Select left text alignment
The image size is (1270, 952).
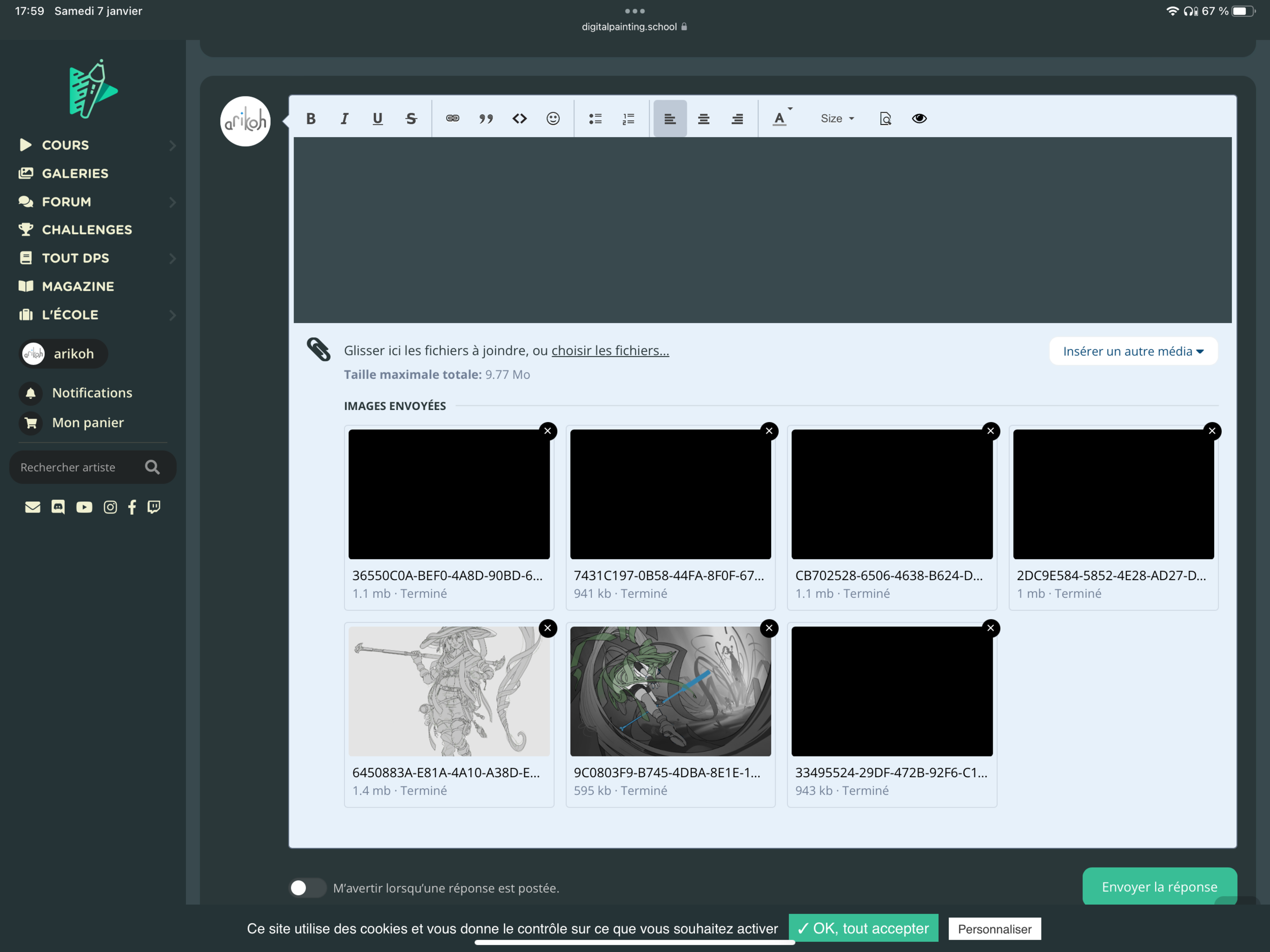670,119
